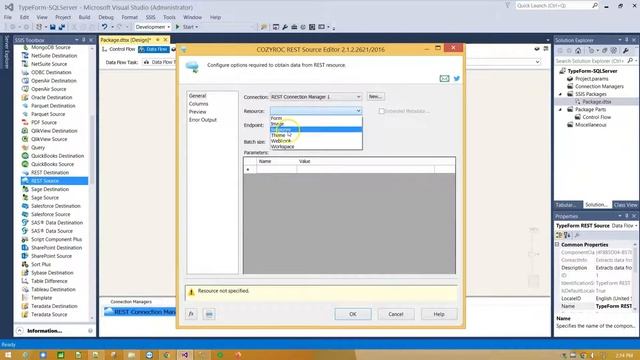
Task: Open the Debug menu
Action: point(106,17)
